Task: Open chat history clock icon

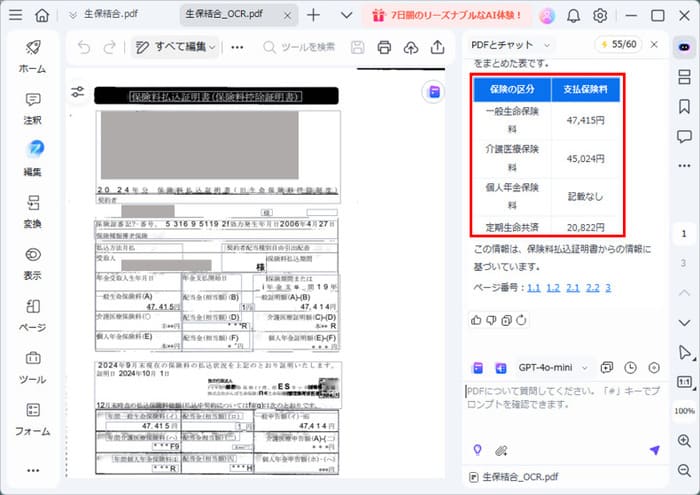Action: click(x=630, y=367)
